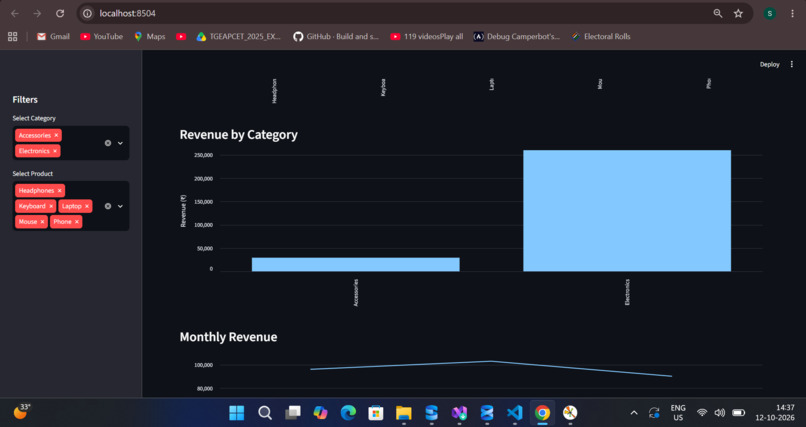The image size is (806, 427).
Task: Remove the Electronics category tag
Action: click(x=54, y=151)
